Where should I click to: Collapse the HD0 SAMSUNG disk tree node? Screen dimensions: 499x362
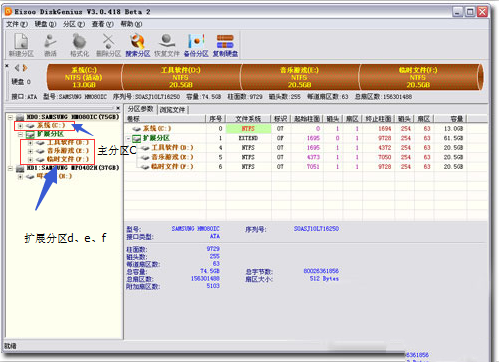click(x=11, y=117)
